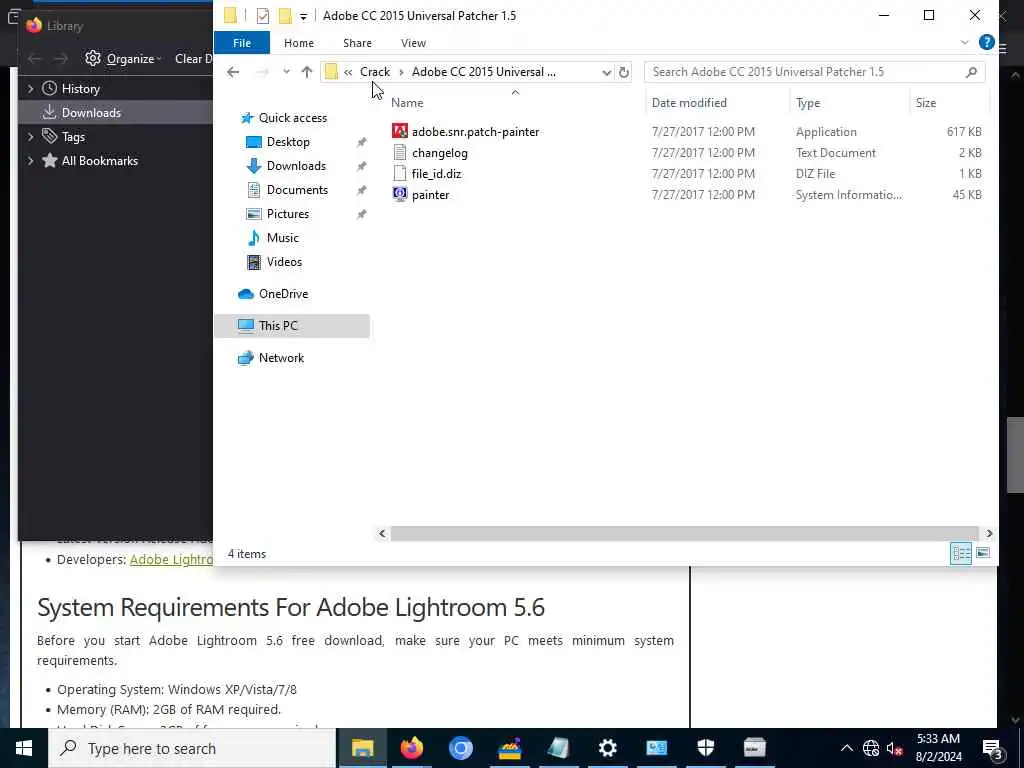1024x768 pixels.
Task: Open the Windows Start menu
Action: pos(24,748)
